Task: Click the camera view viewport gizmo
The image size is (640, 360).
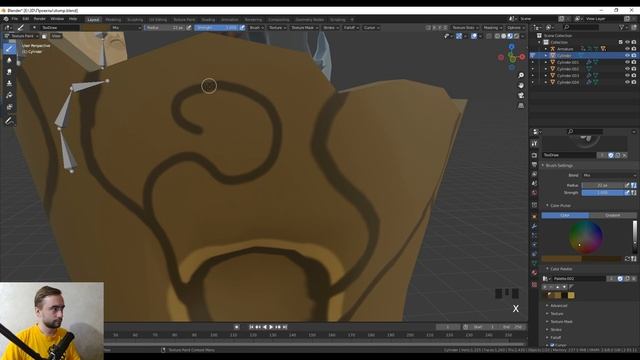Action: click(521, 96)
